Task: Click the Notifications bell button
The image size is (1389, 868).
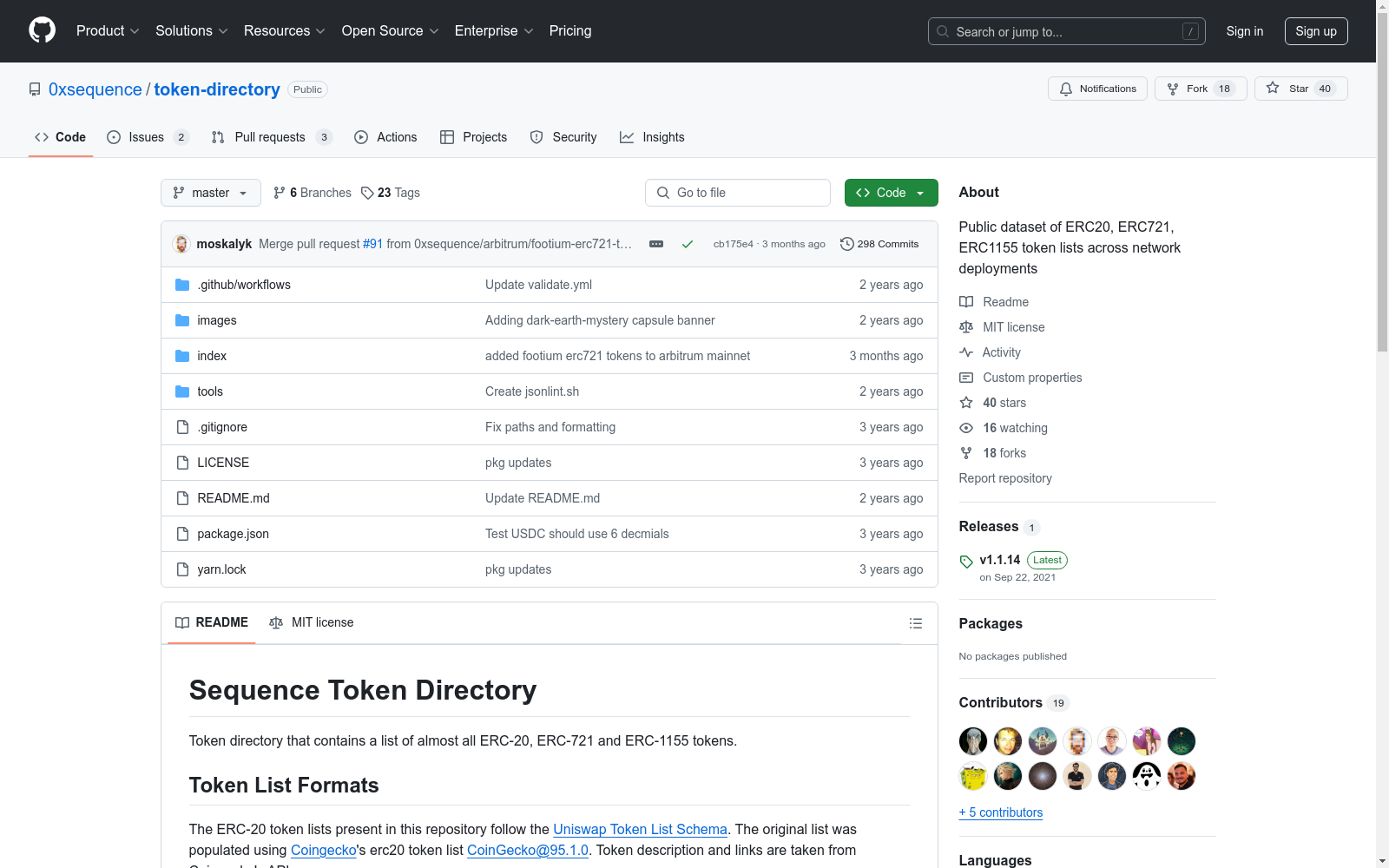Action: pyautogui.click(x=1097, y=89)
